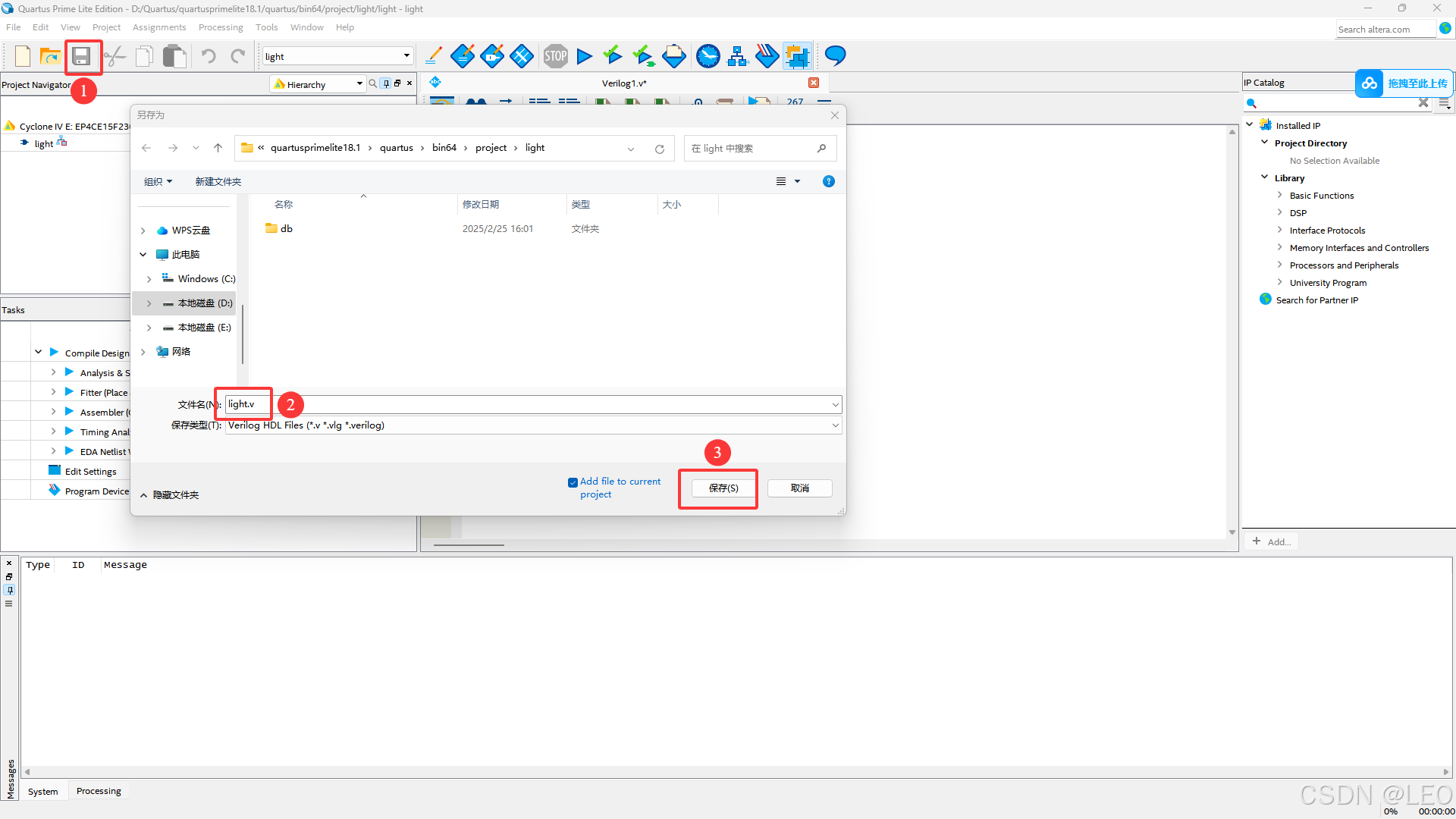This screenshot has height=819, width=1456.
Task: Click the Open file folder icon
Action: (50, 56)
